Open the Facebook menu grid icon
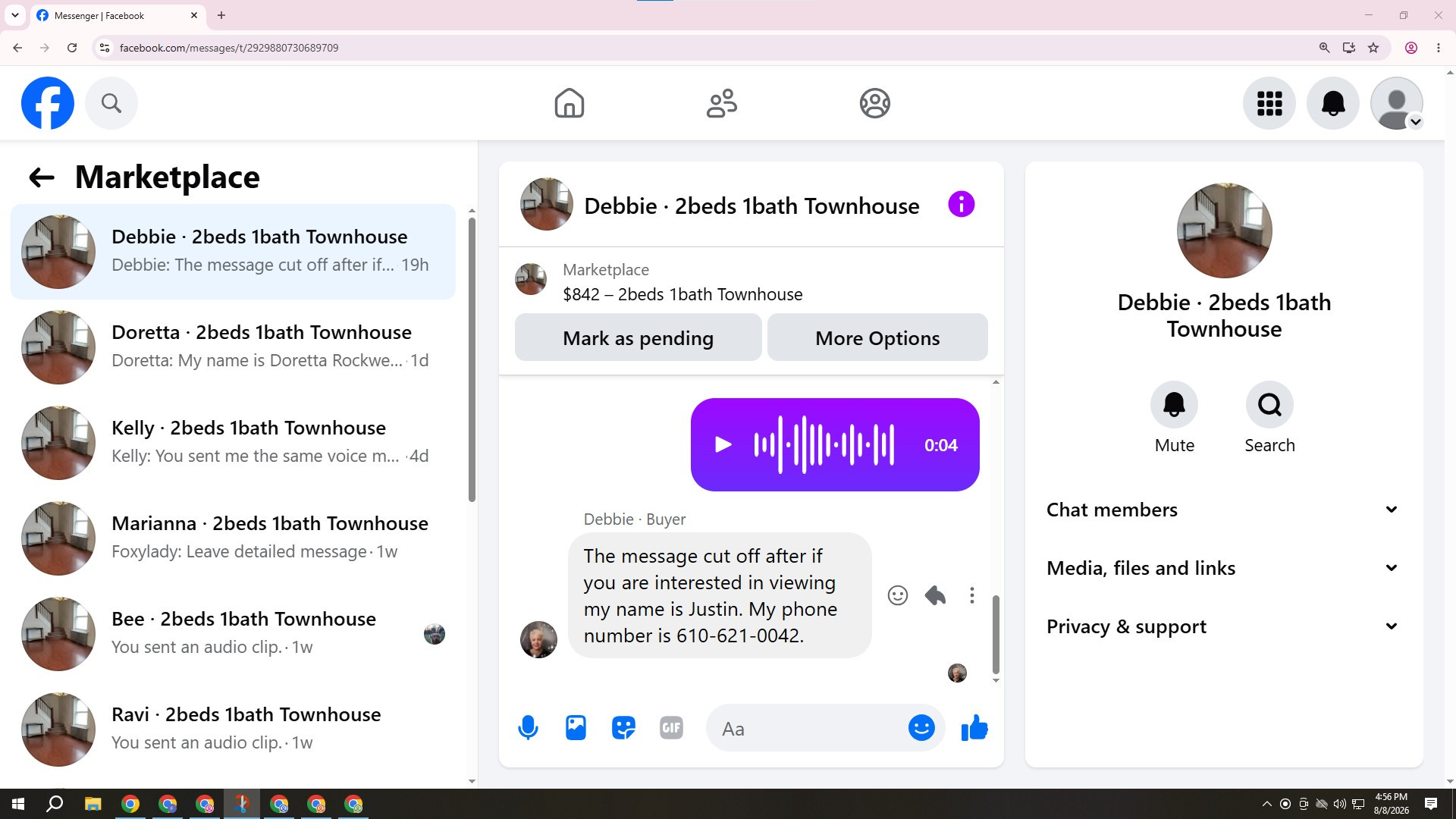Image resolution: width=1456 pixels, height=819 pixels. [x=1269, y=103]
